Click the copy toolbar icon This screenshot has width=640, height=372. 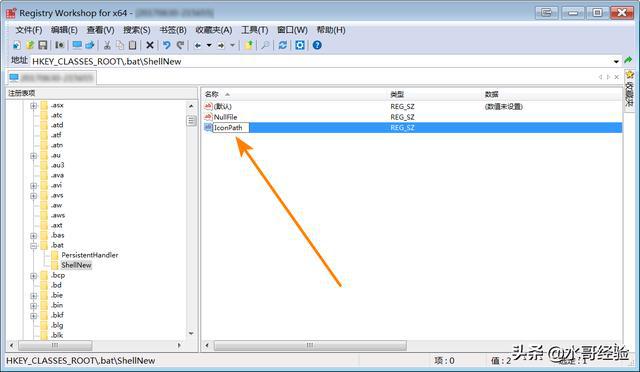[x=120, y=45]
